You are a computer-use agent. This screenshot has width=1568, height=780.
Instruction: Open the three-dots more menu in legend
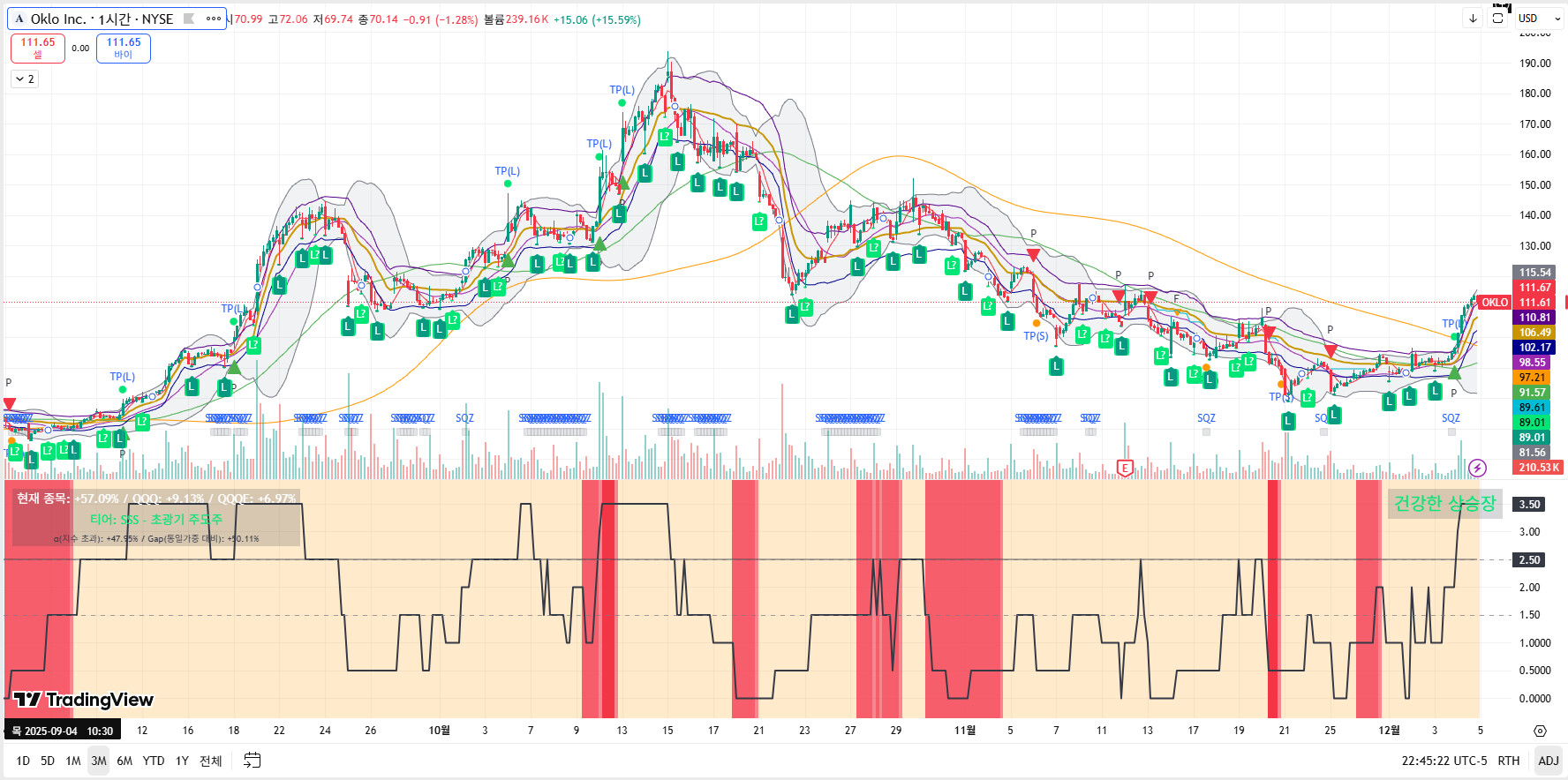click(x=214, y=19)
